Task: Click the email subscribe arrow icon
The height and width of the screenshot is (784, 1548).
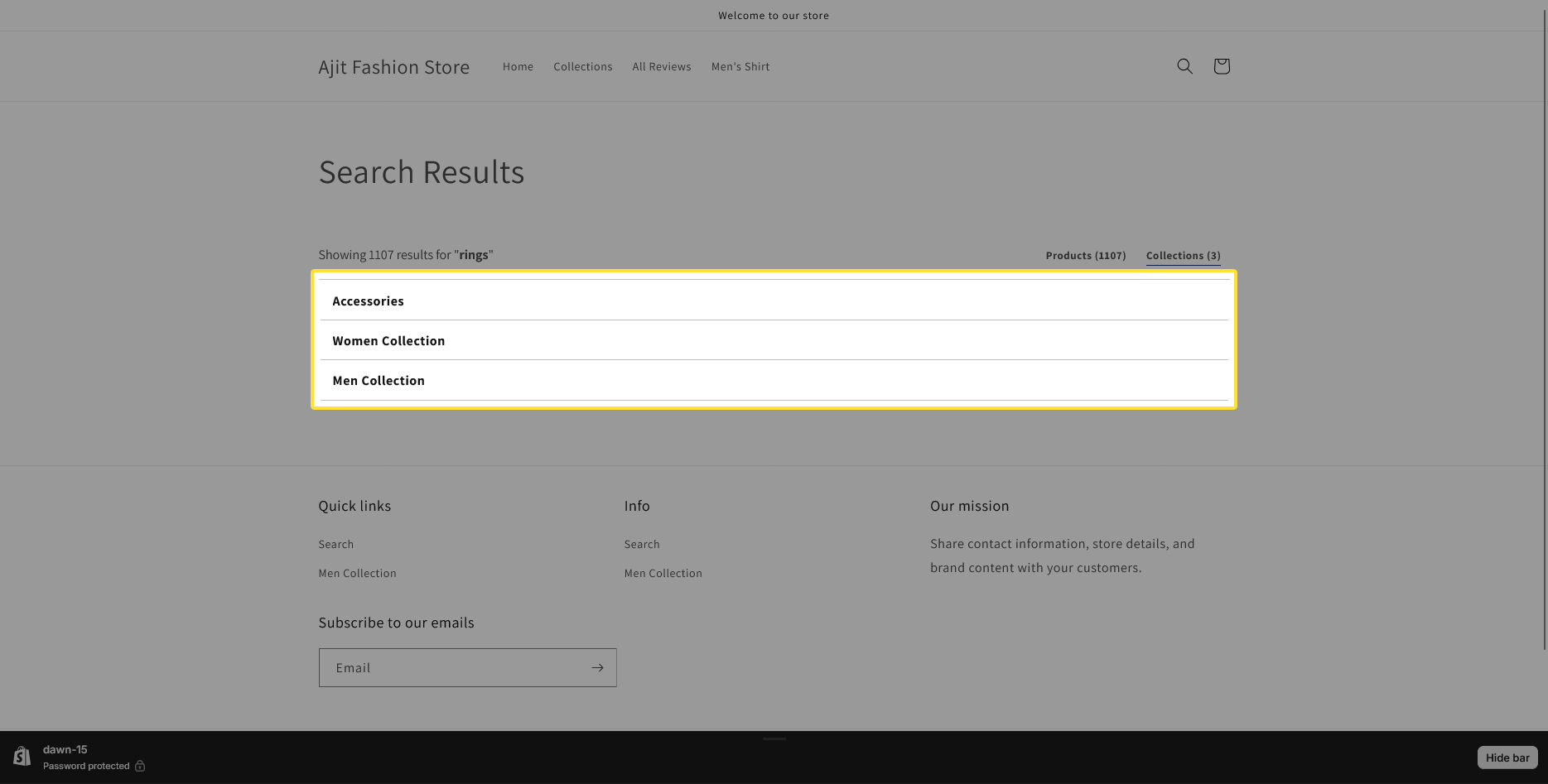Action: (597, 667)
